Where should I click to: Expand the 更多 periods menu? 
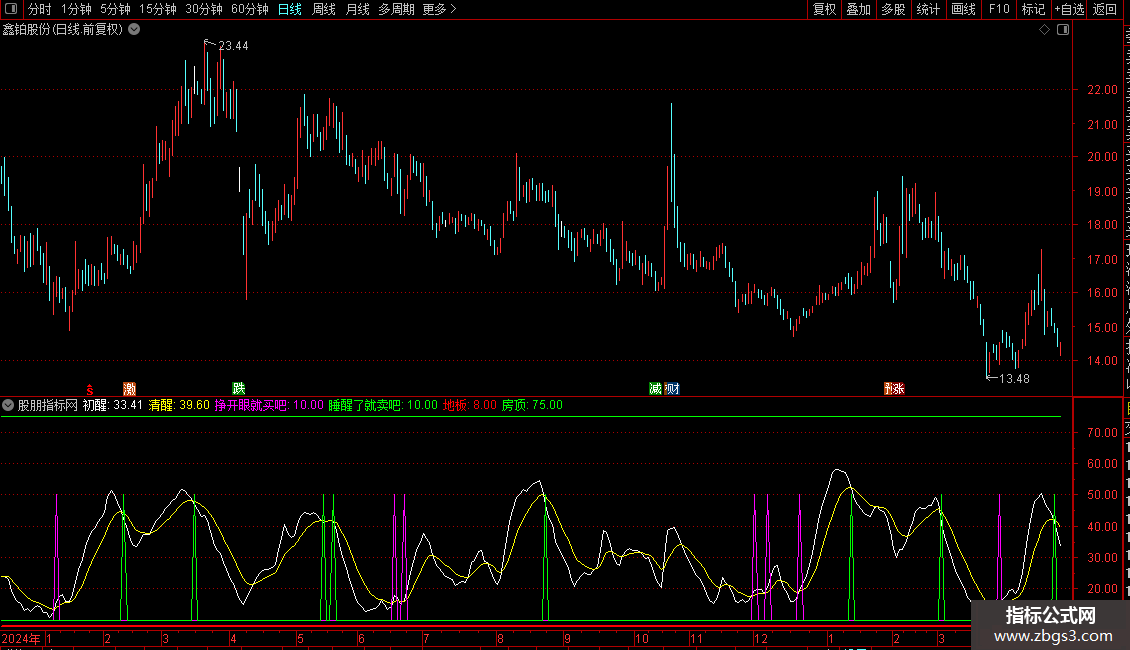pos(439,10)
